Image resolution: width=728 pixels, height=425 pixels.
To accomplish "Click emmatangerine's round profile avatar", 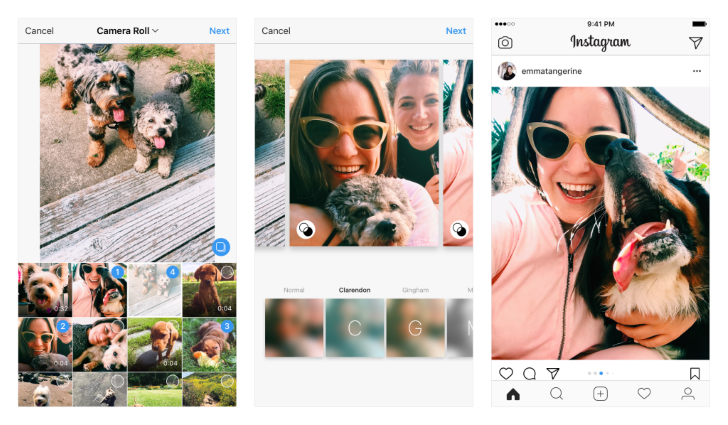I will (507, 71).
